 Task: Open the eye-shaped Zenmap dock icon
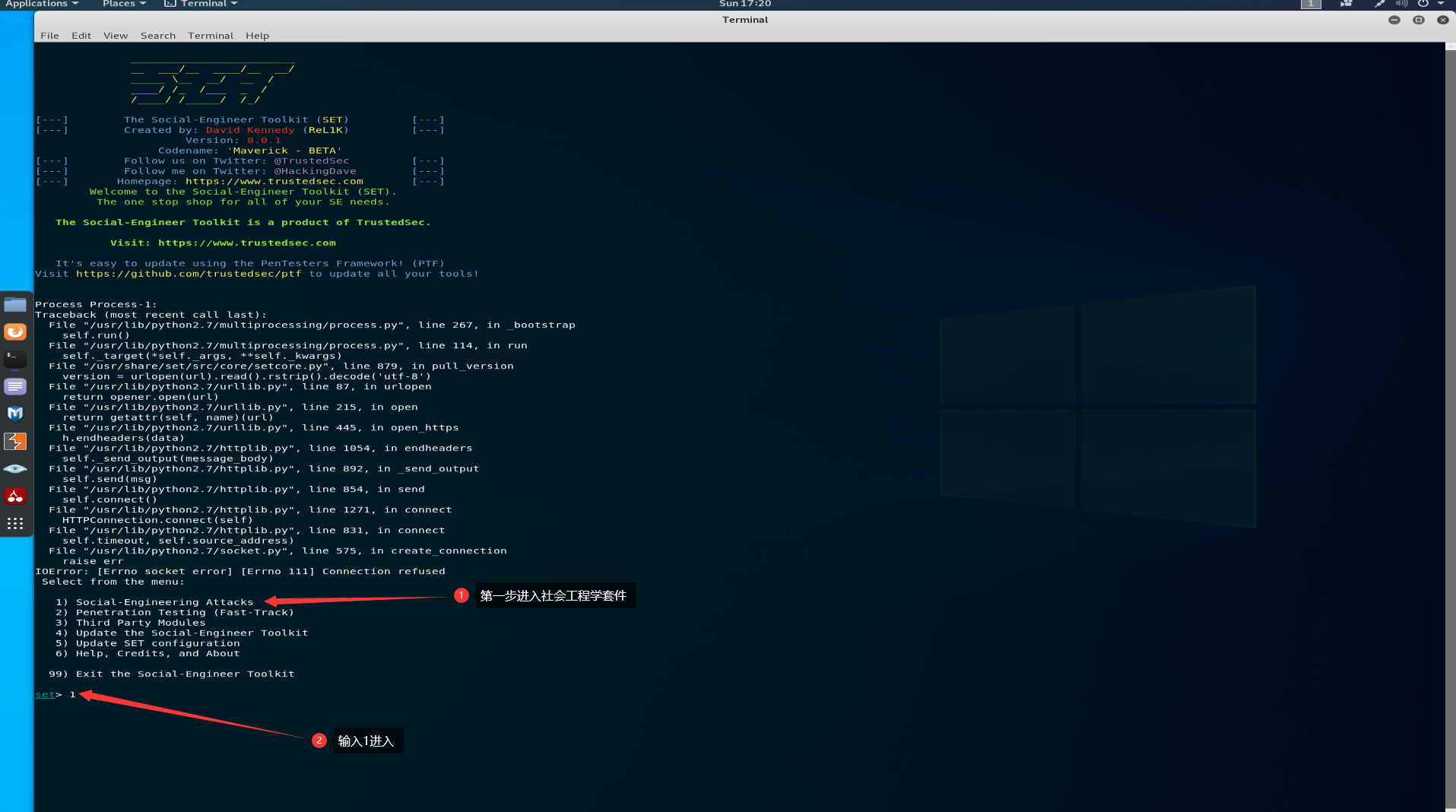(x=15, y=469)
